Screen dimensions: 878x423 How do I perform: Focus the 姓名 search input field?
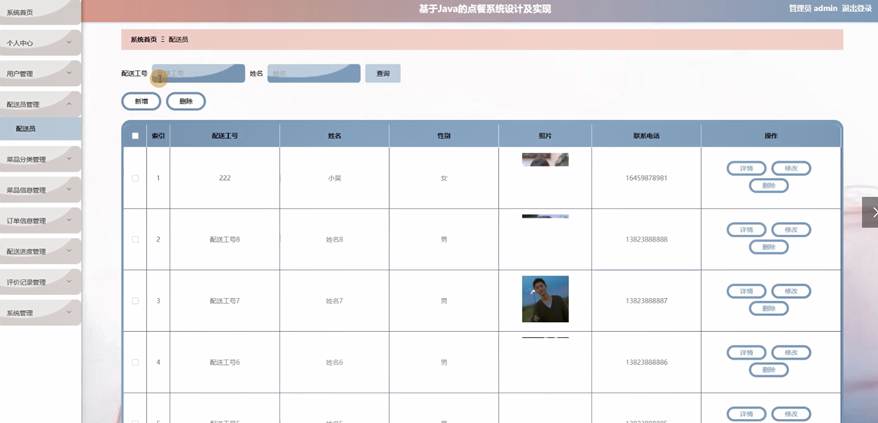pyautogui.click(x=314, y=73)
